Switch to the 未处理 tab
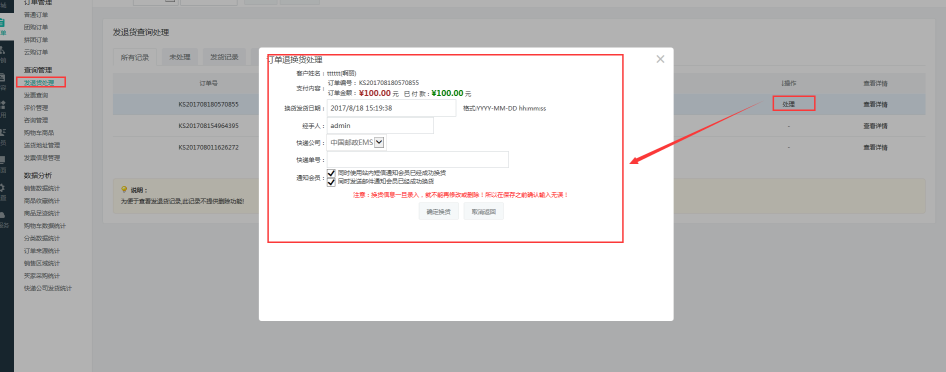Viewport: 946px width, 372px height. (180, 57)
